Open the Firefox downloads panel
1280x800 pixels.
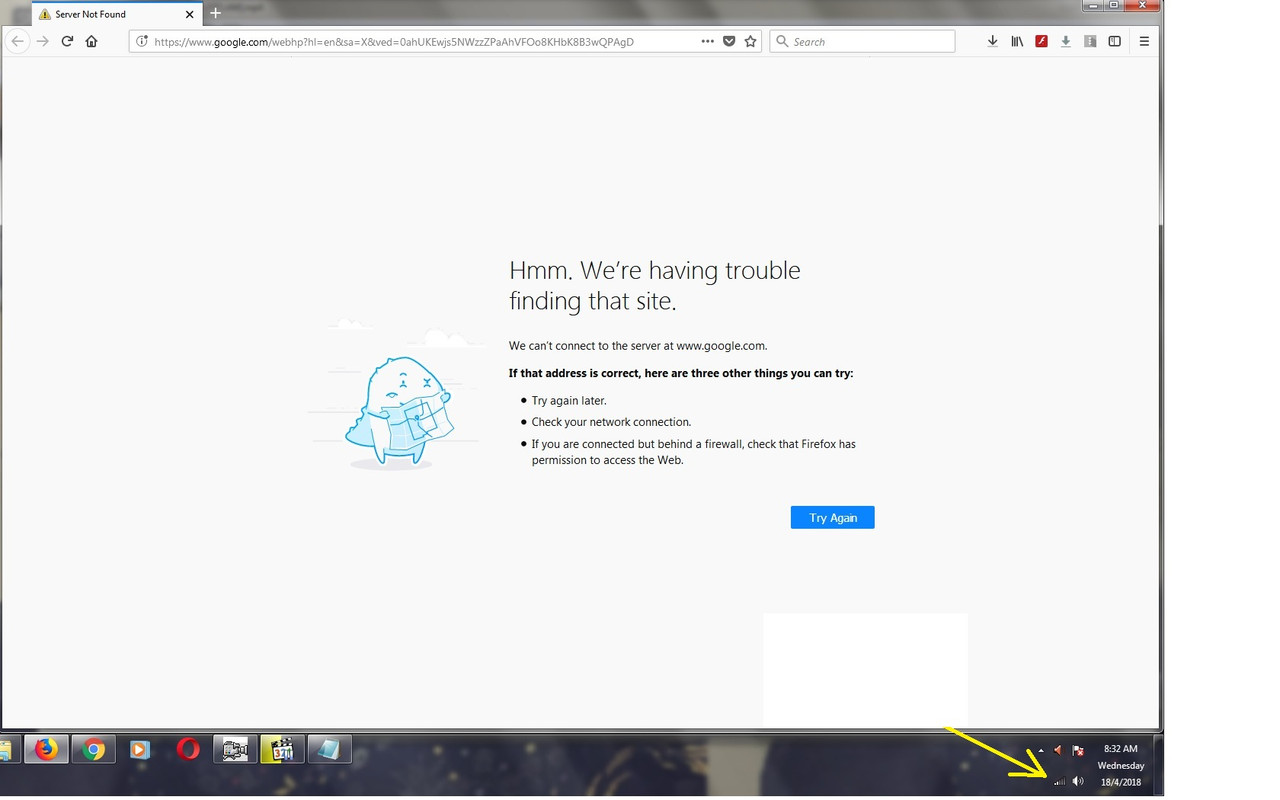(992, 41)
